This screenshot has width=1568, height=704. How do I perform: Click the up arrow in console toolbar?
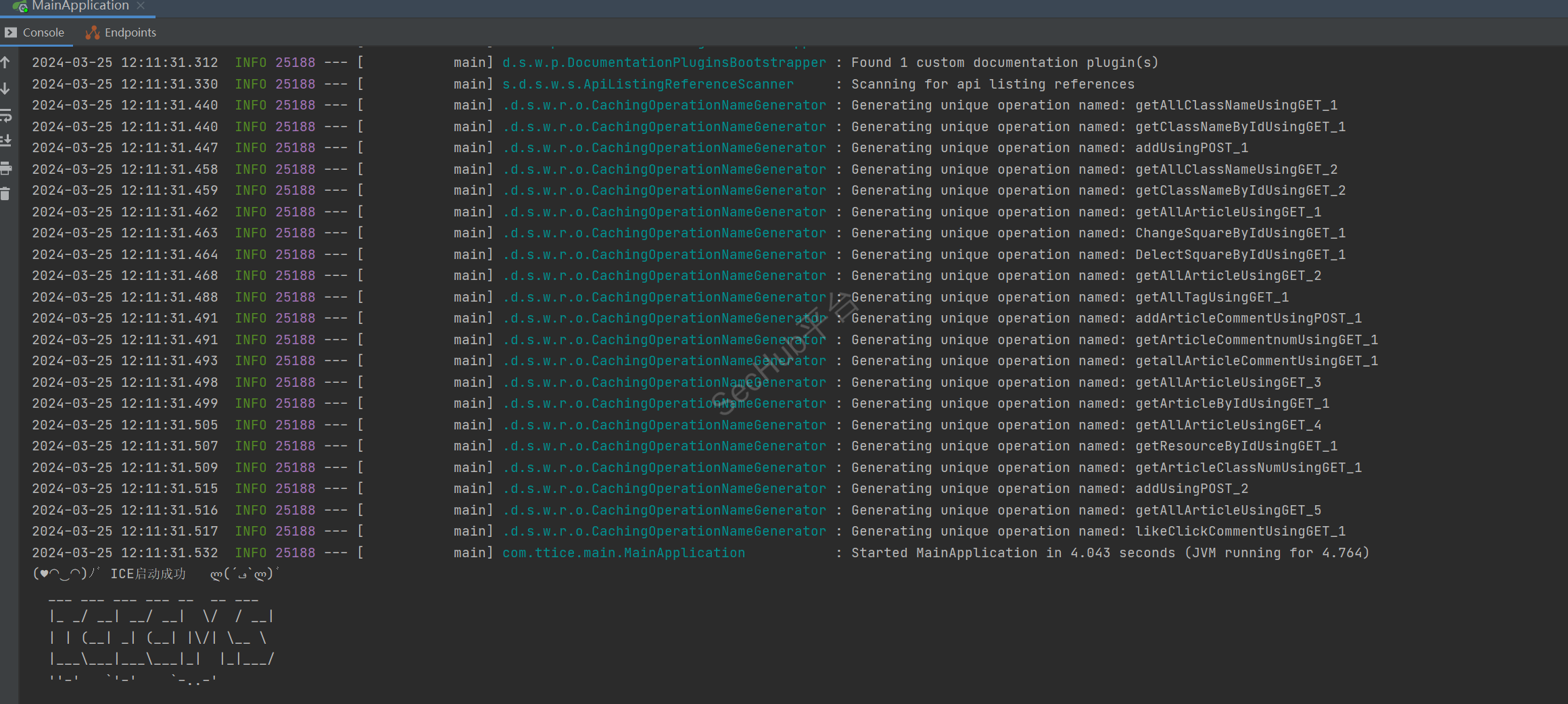(5, 63)
